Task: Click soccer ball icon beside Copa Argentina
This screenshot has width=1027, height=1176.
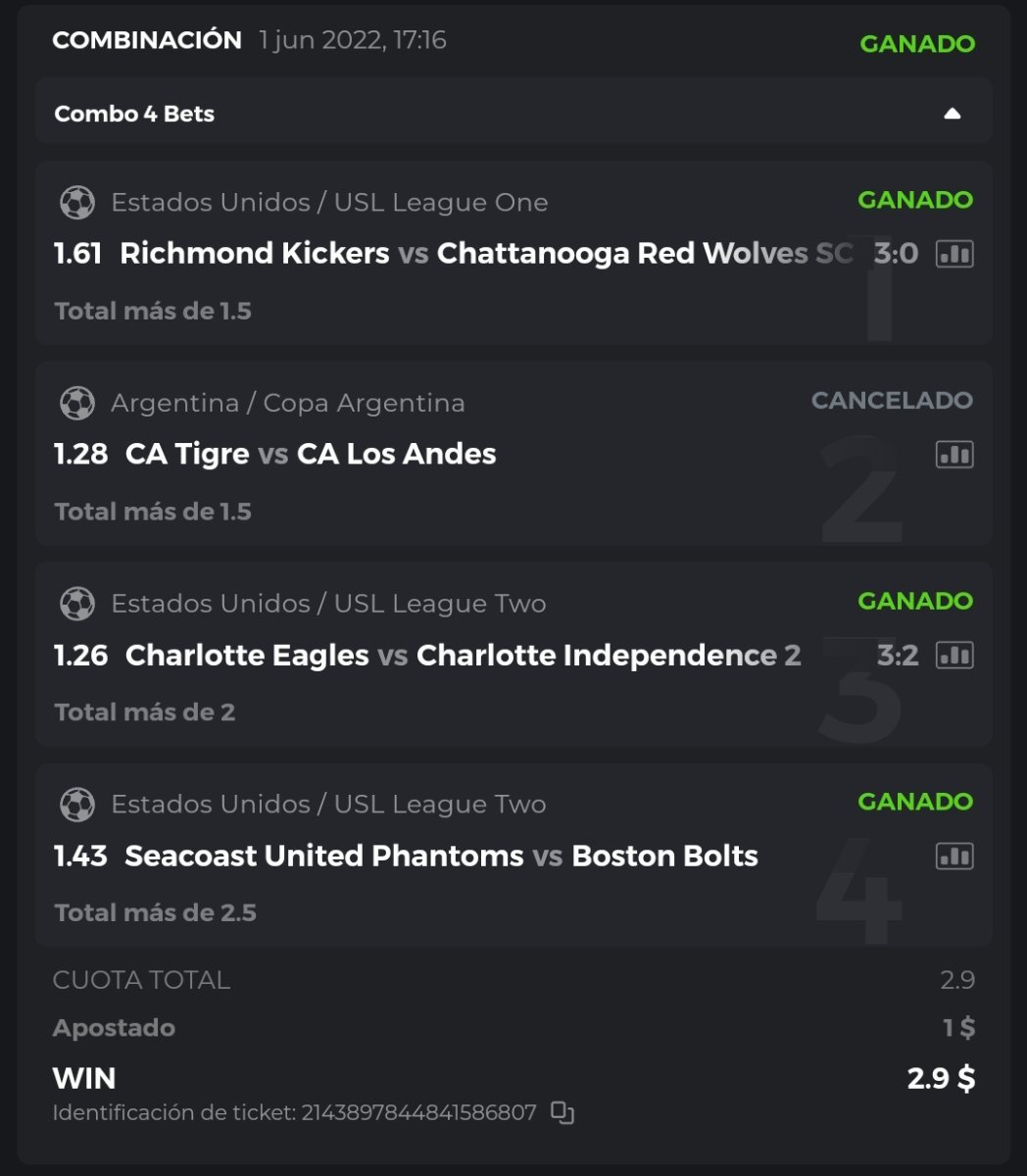Action: [77, 403]
